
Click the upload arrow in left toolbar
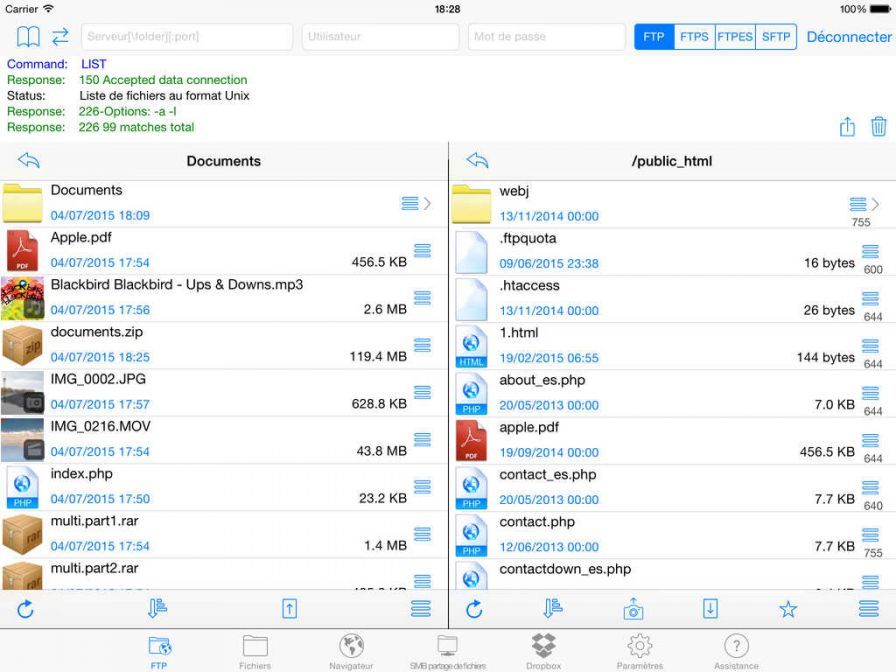289,609
